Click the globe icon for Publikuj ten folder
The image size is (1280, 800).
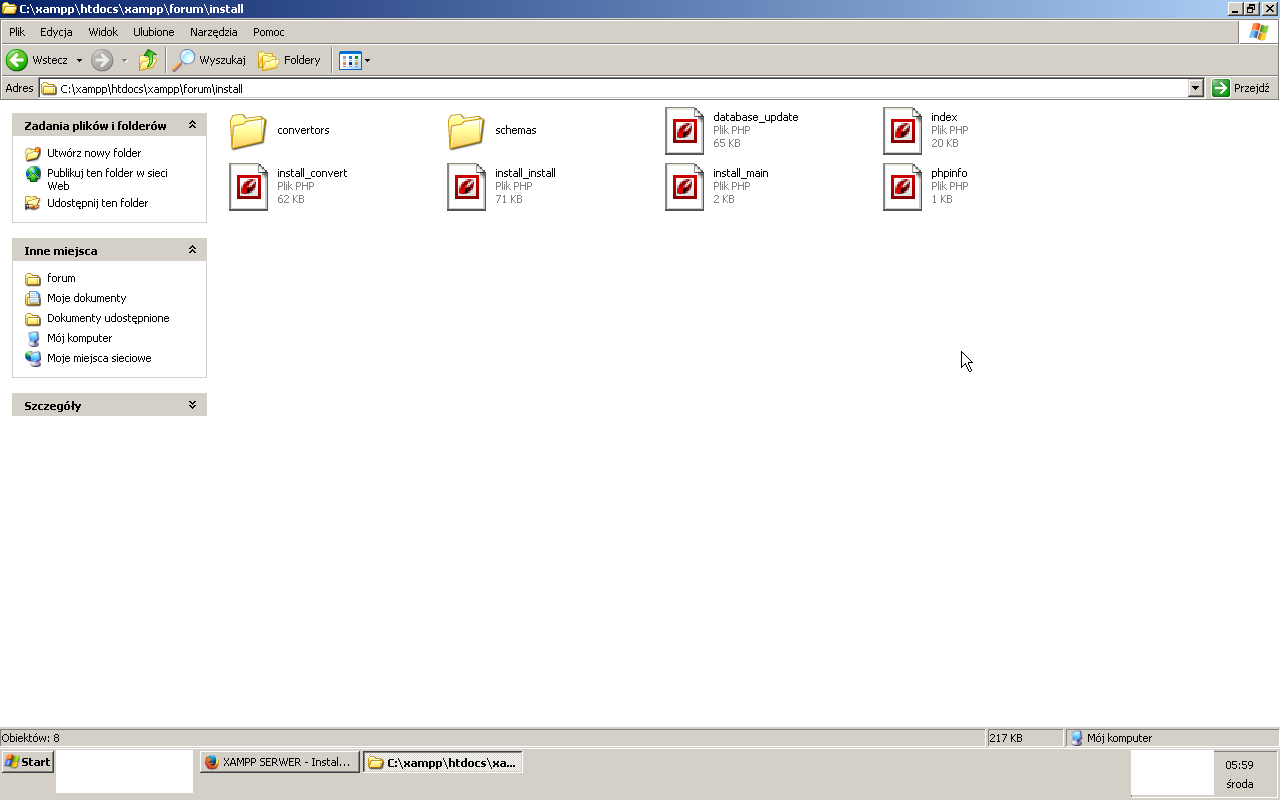tap(33, 173)
